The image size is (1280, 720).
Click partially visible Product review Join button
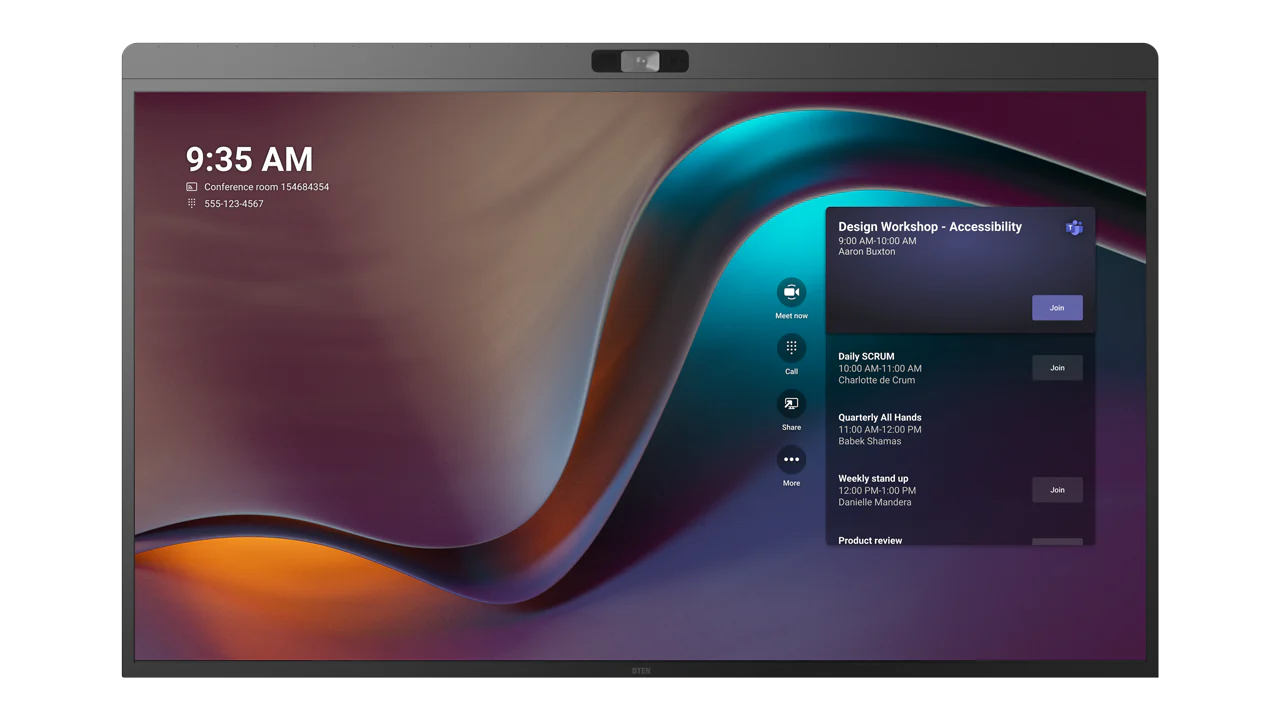[x=1057, y=542]
